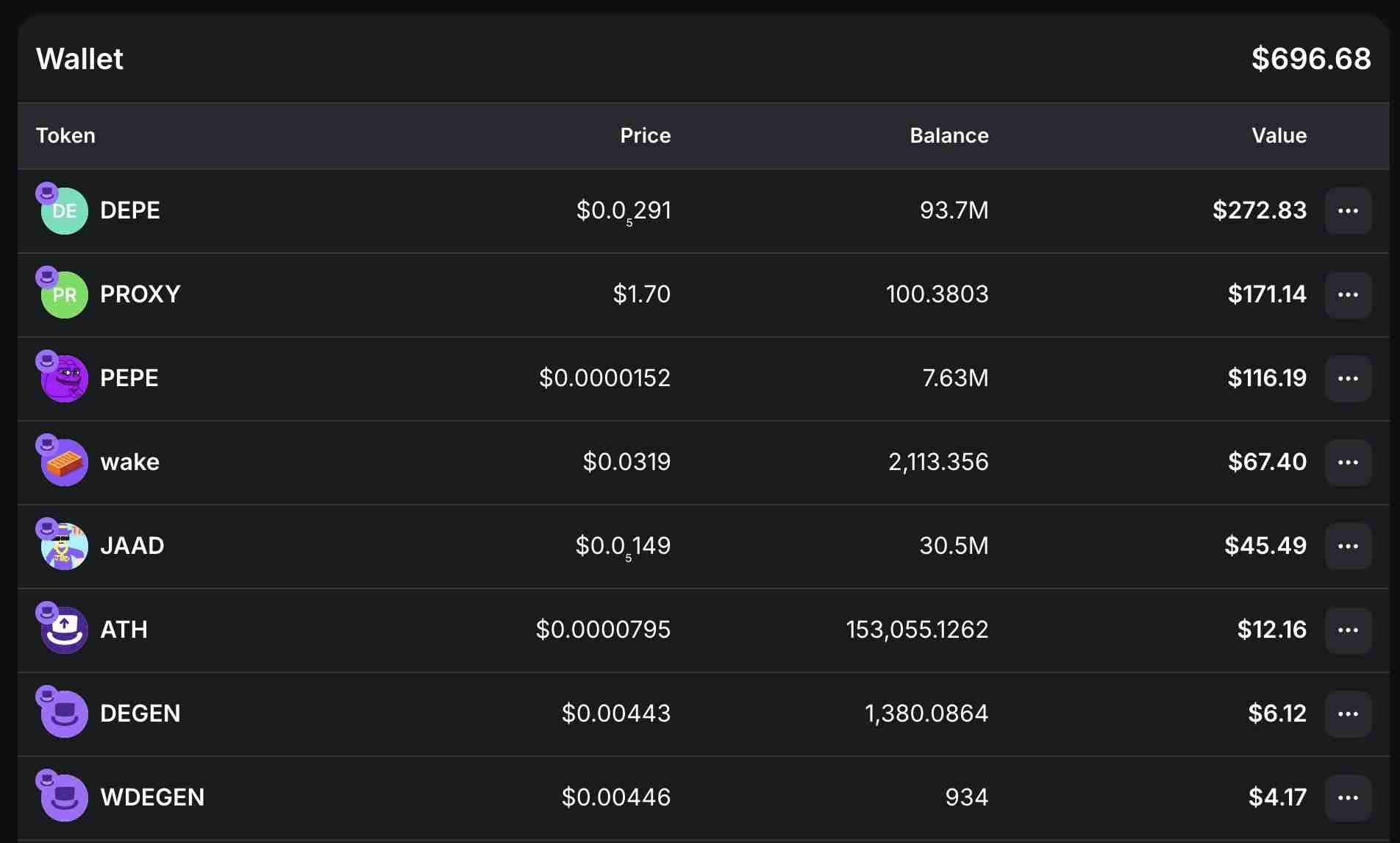1400x843 pixels.
Task: Click the wake brick token icon
Action: coord(65,463)
